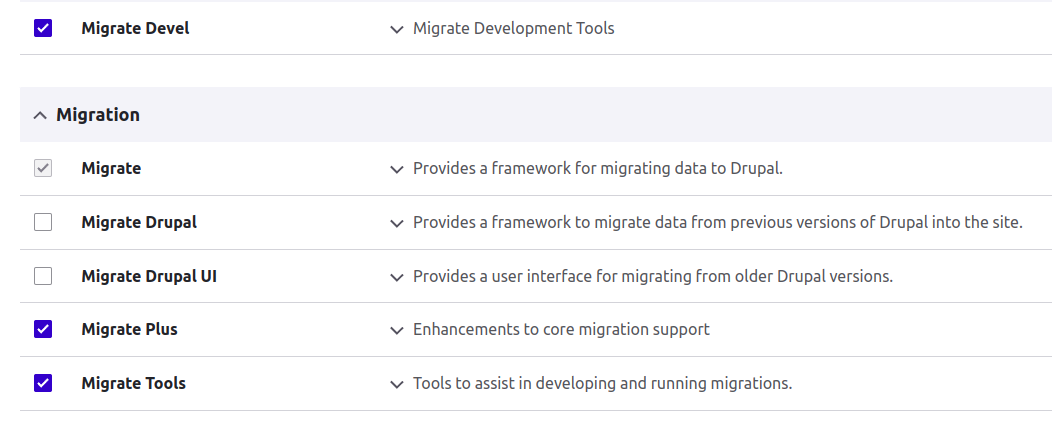Enable the Migrate Drupal module checkbox

tap(43, 222)
